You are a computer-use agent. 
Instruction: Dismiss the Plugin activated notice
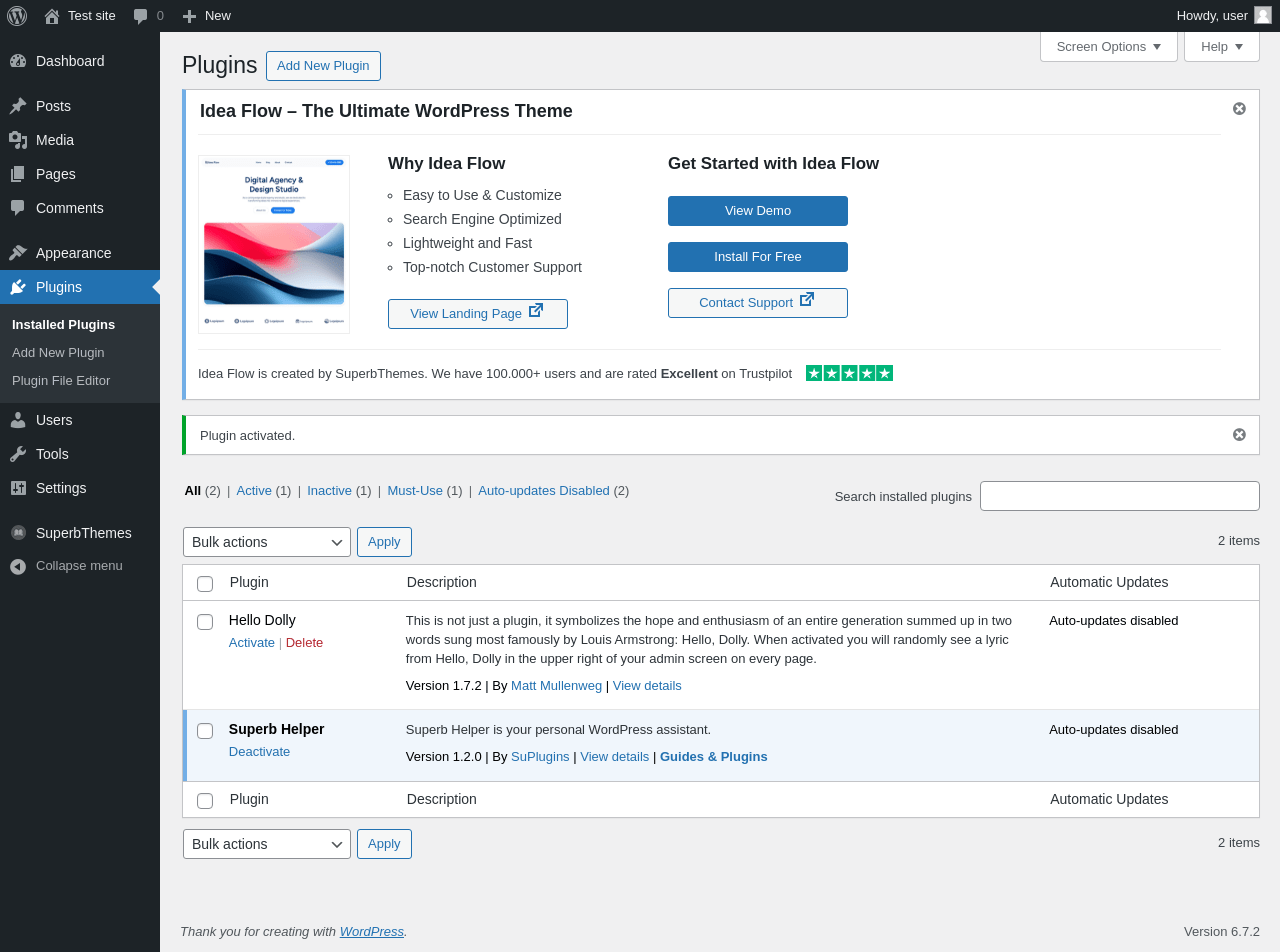pyautogui.click(x=1239, y=434)
